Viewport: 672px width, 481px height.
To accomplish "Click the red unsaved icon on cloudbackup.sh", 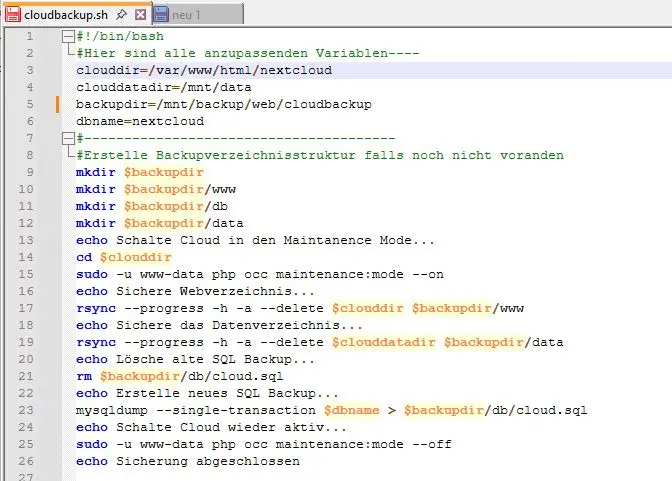I will 12,15.
